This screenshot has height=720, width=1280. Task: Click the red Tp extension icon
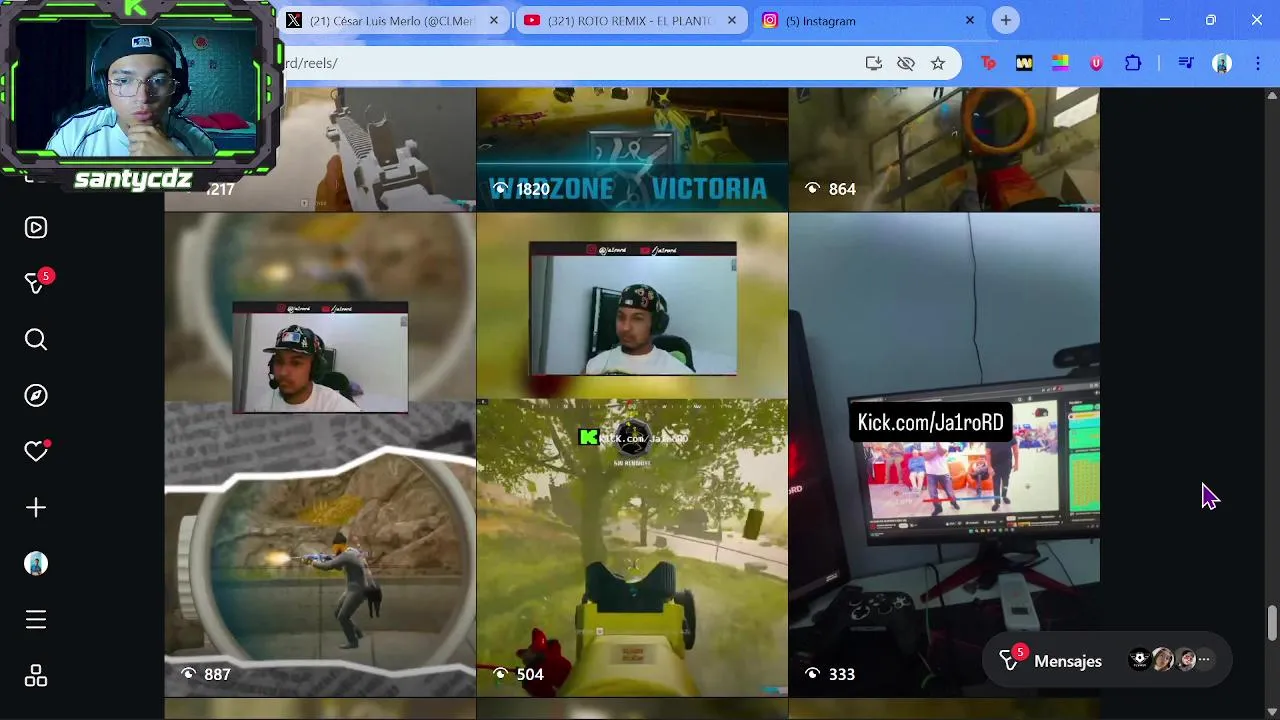tap(988, 63)
